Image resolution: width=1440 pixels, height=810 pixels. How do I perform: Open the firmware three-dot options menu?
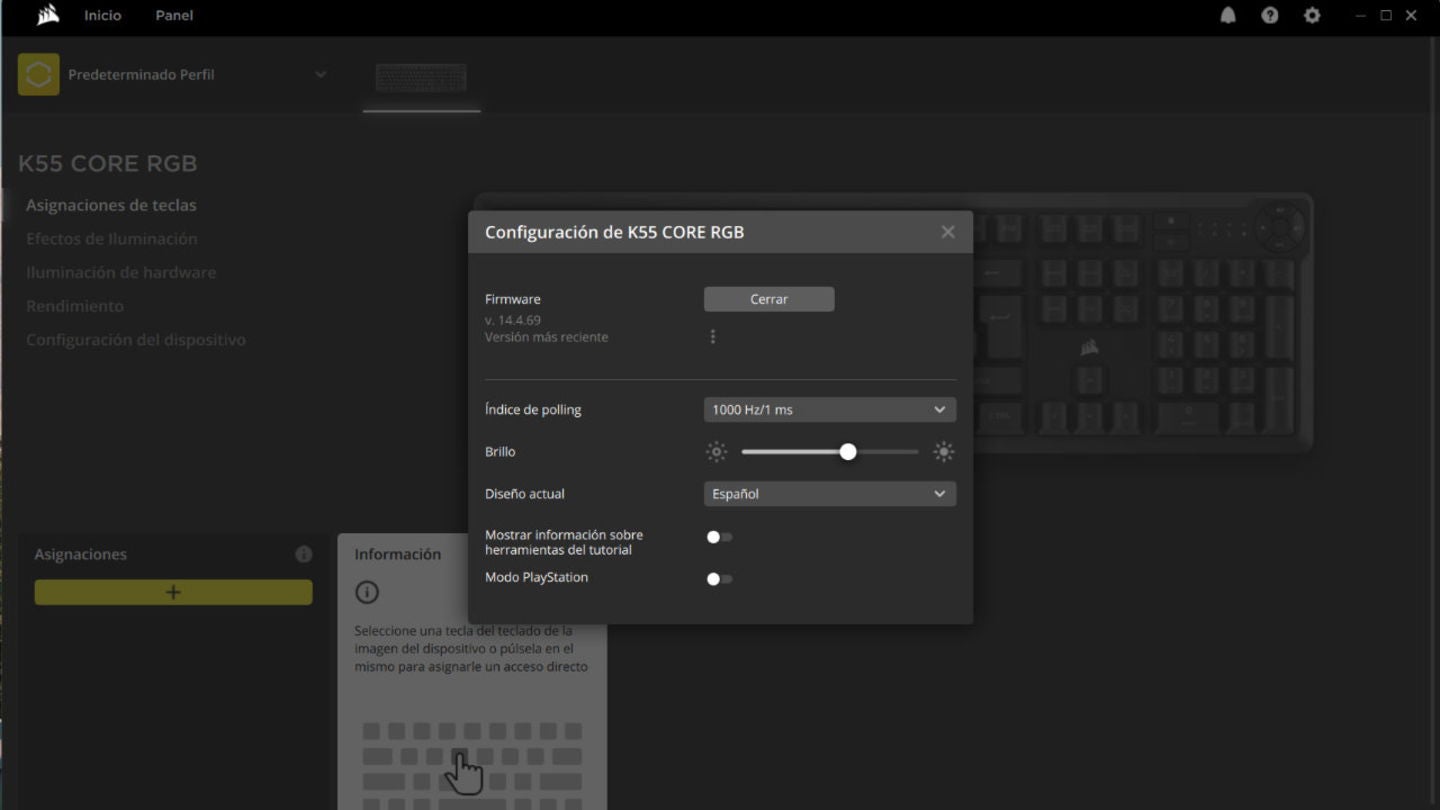point(713,336)
